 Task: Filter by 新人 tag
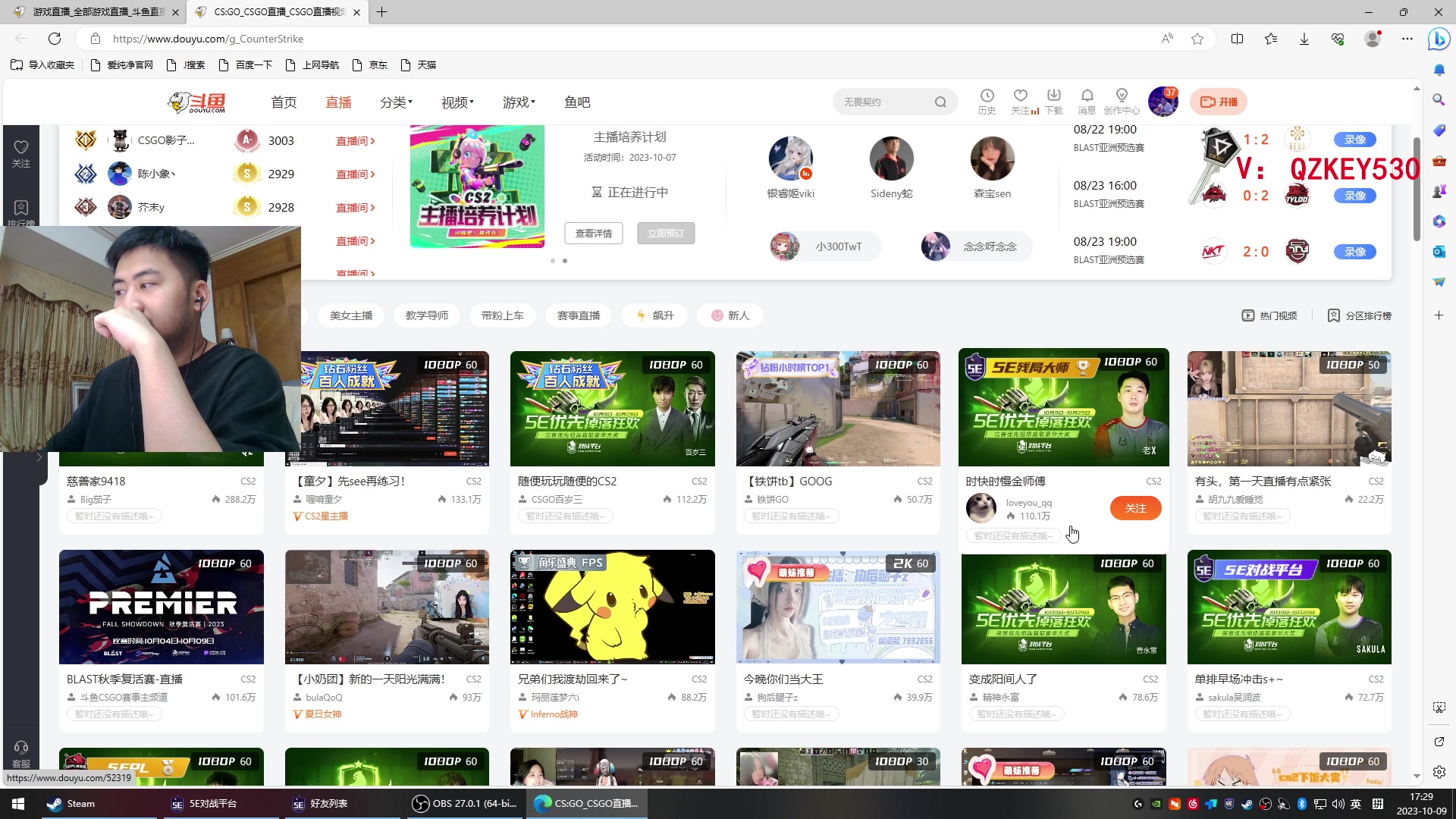[730, 315]
